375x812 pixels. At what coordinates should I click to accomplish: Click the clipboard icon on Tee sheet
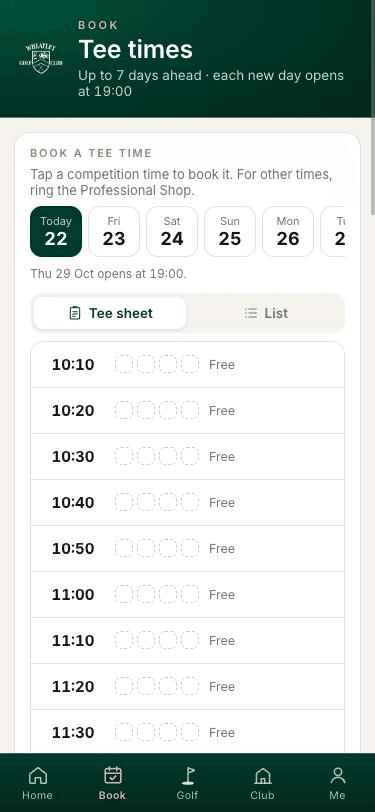(x=75, y=313)
